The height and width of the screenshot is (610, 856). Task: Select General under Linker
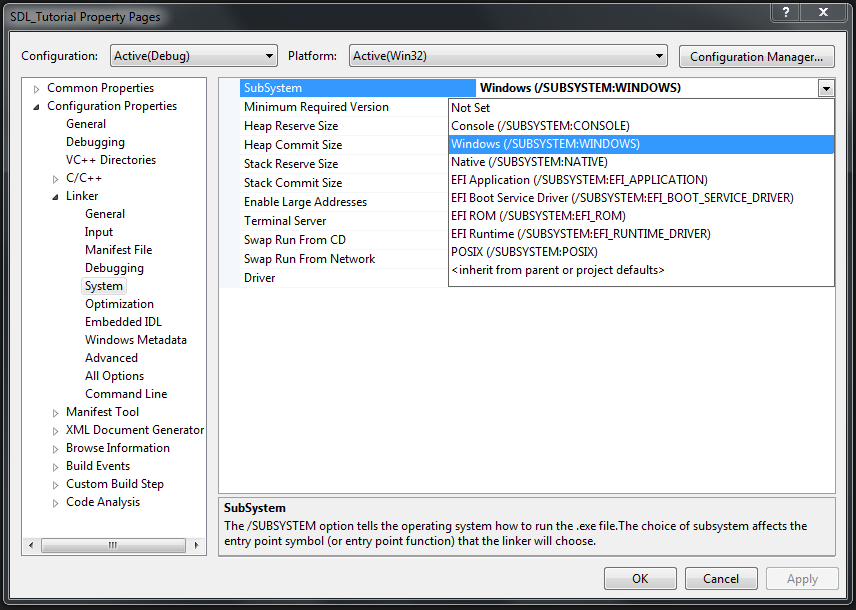tap(105, 214)
